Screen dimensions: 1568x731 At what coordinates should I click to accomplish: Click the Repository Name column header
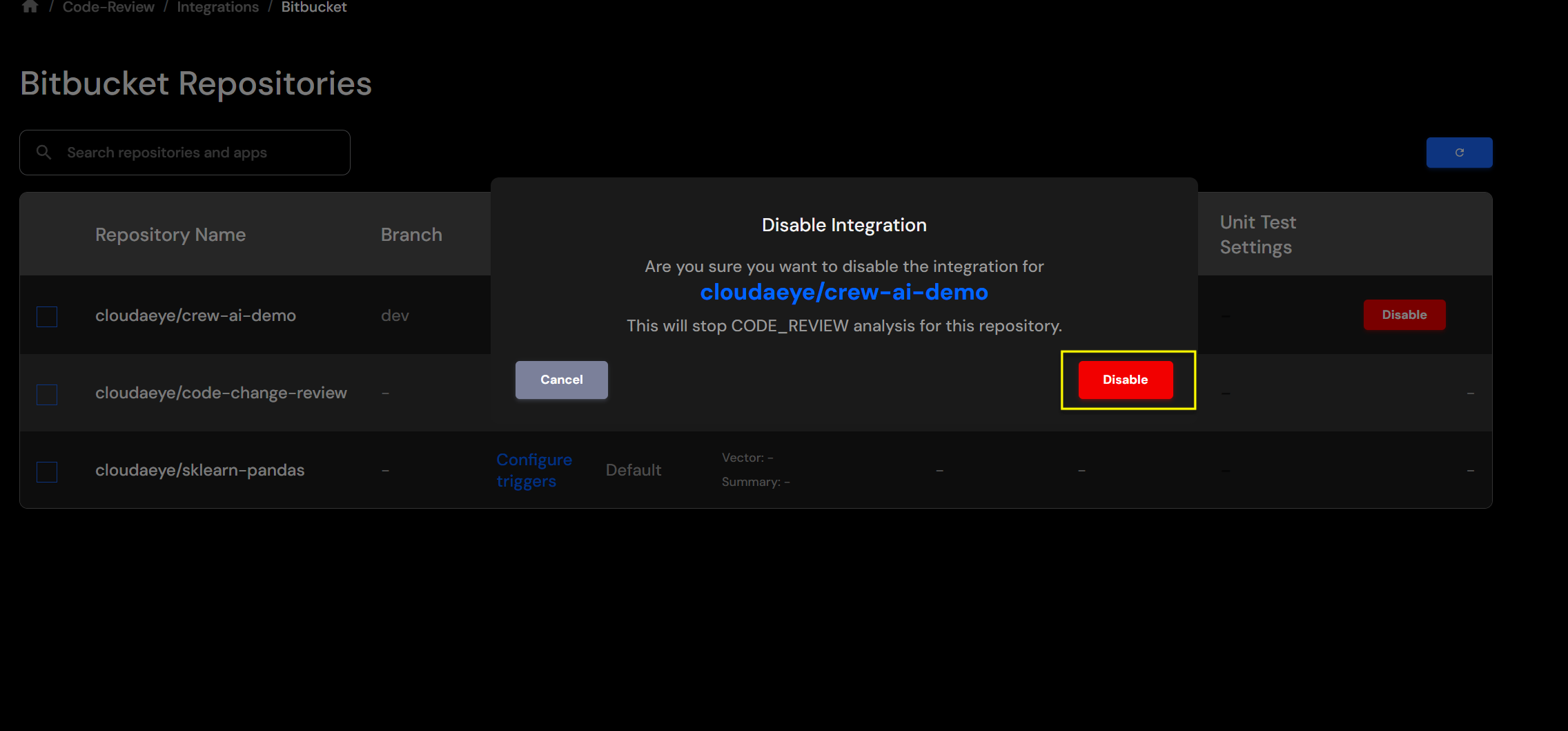[x=170, y=234]
